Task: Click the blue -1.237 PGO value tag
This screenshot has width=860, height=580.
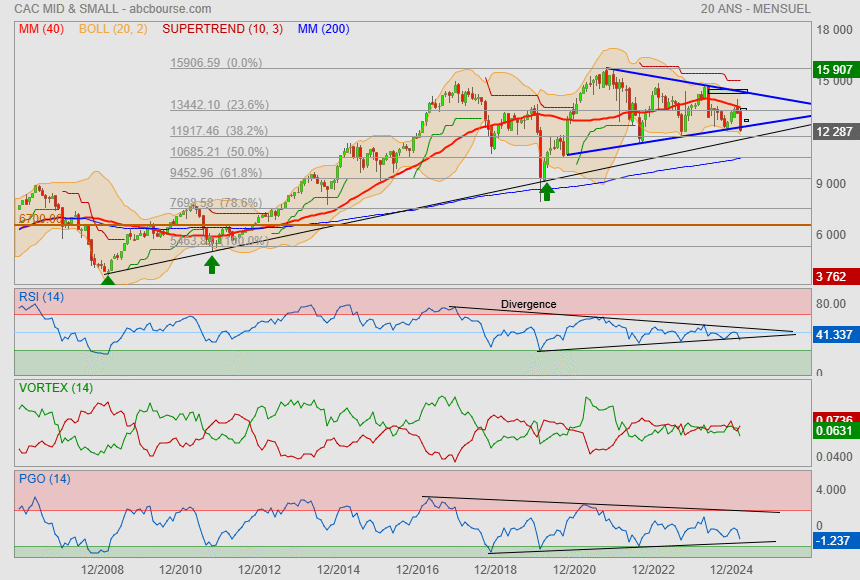Action: pyautogui.click(x=835, y=540)
